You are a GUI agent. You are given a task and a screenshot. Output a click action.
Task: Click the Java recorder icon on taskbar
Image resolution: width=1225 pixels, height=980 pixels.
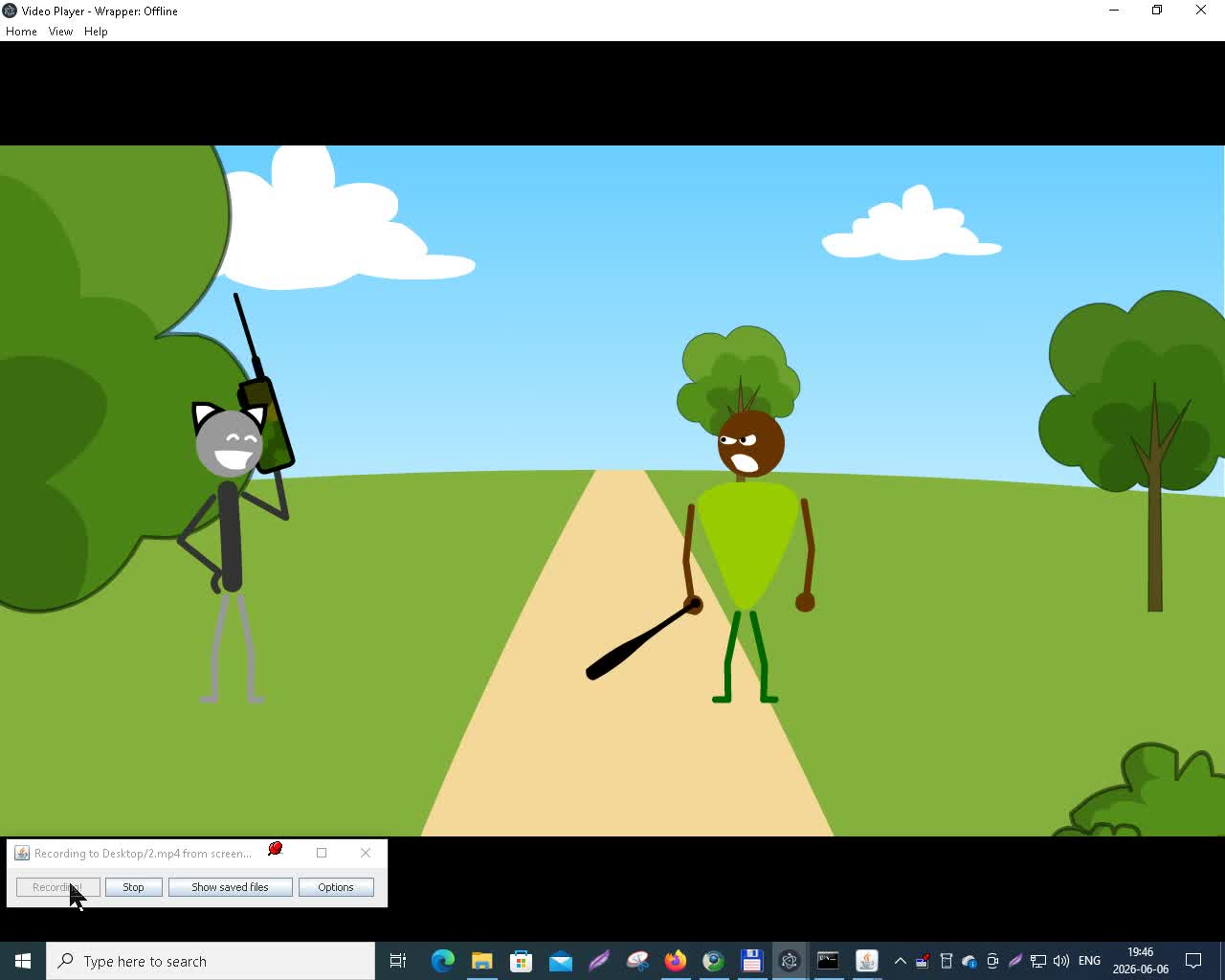(x=867, y=961)
